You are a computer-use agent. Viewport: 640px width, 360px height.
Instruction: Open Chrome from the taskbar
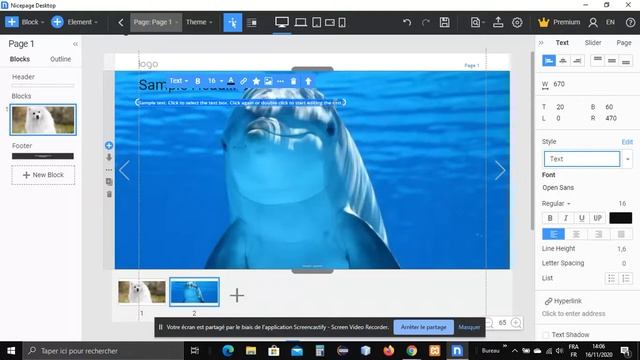pos(411,351)
